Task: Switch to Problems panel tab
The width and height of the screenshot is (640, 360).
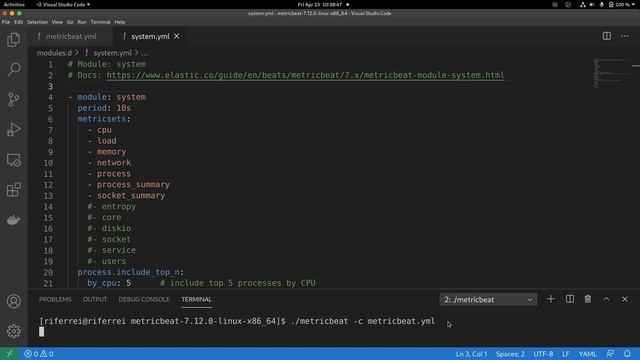Action: [x=55, y=299]
